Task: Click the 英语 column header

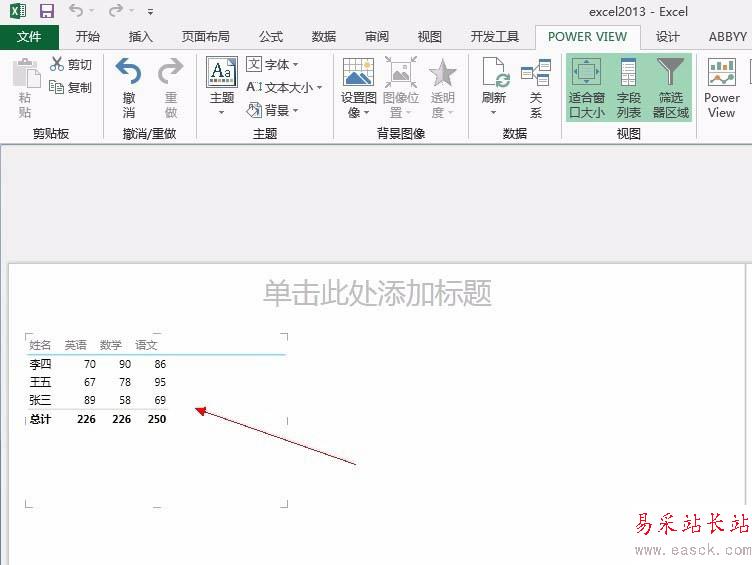Action: [x=76, y=345]
